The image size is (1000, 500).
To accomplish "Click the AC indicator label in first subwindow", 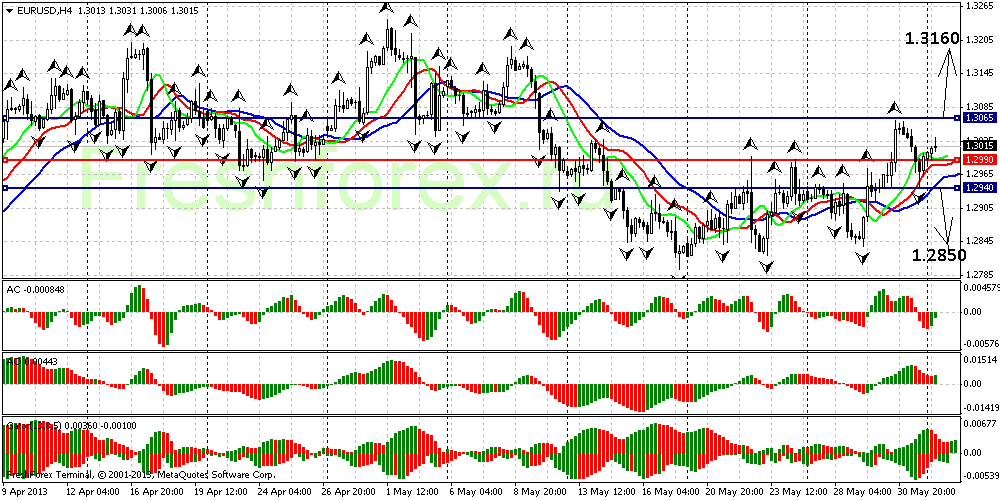I will pyautogui.click(x=13, y=289).
